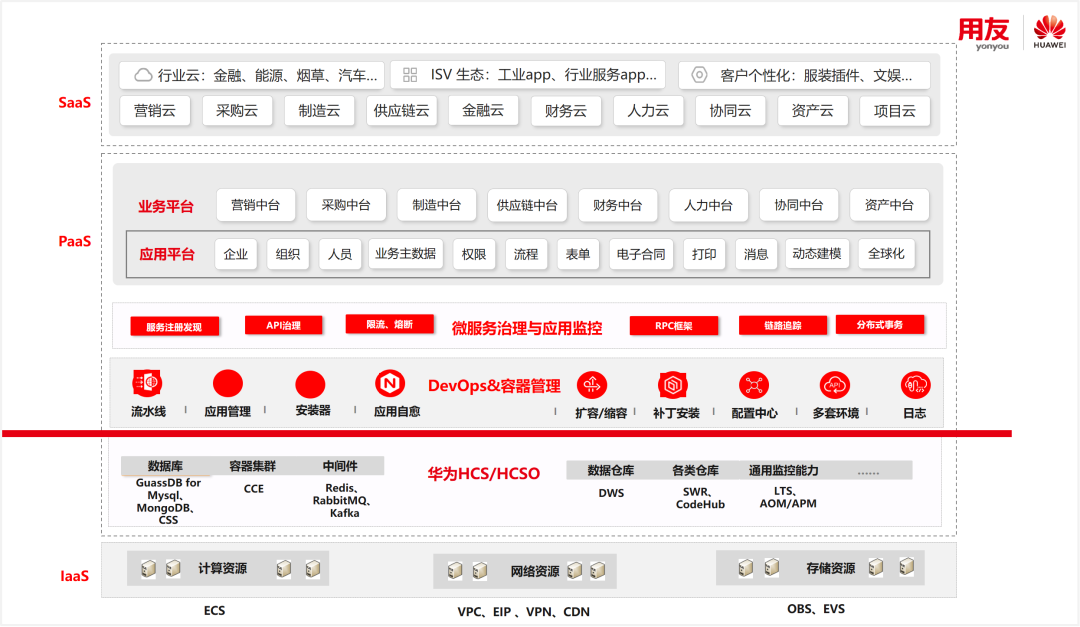Choose the 动态建模 box
Viewport: 1080px width, 627px height.
pyautogui.click(x=818, y=254)
